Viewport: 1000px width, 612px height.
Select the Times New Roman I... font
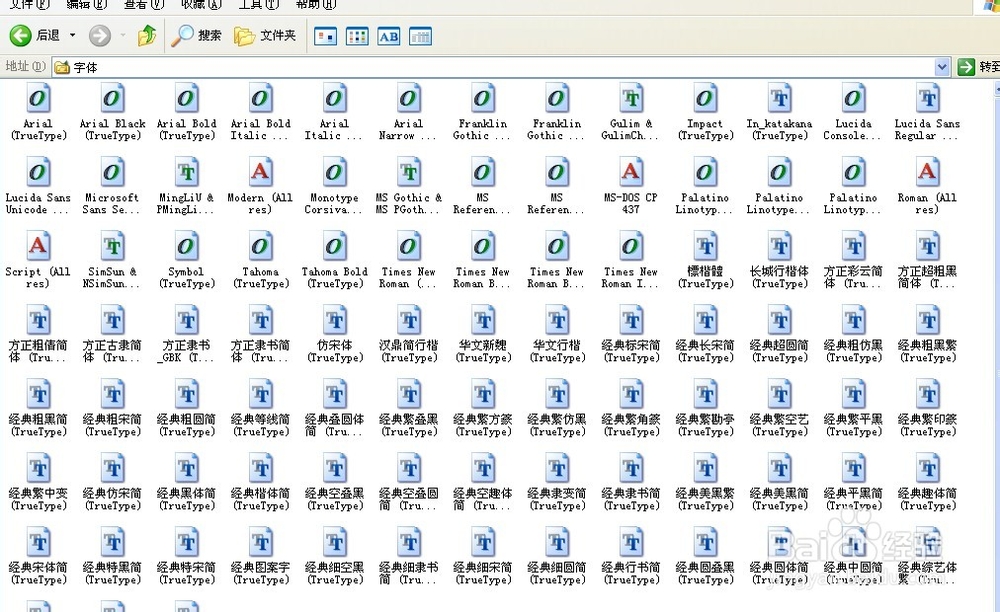pos(631,260)
